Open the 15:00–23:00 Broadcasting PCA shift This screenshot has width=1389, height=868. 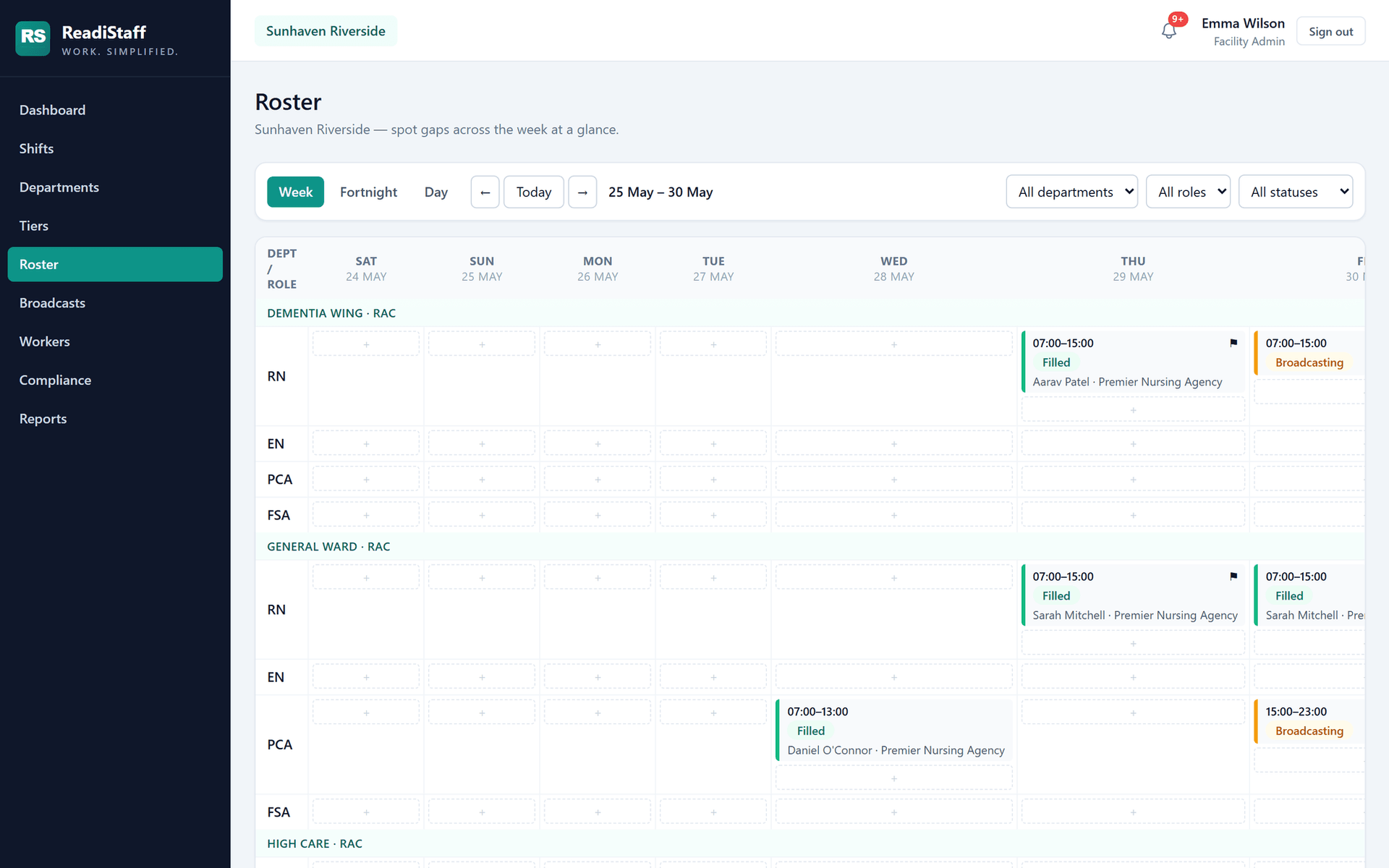[x=1309, y=721]
